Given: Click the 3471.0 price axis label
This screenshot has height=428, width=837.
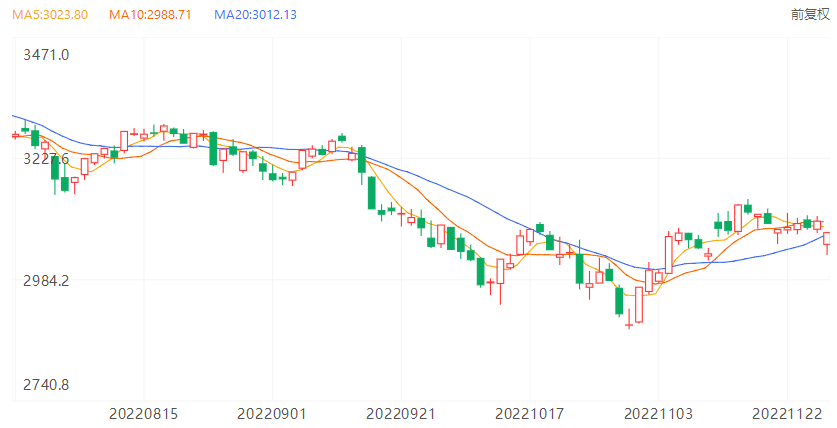Looking at the screenshot, I should [x=46, y=54].
